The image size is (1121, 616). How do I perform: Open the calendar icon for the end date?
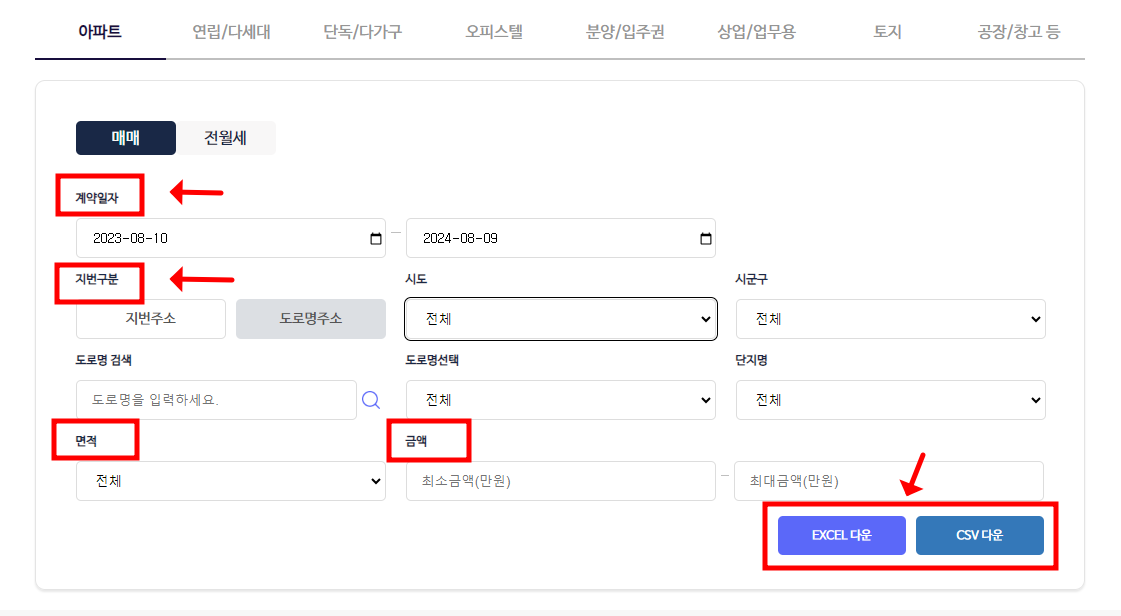(x=706, y=238)
